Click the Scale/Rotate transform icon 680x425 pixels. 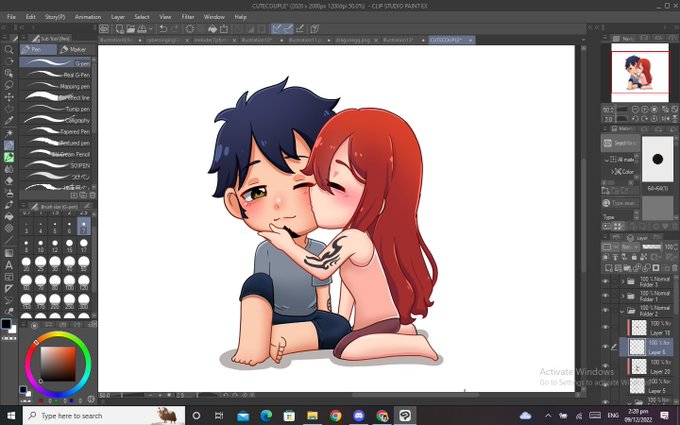click(224, 29)
